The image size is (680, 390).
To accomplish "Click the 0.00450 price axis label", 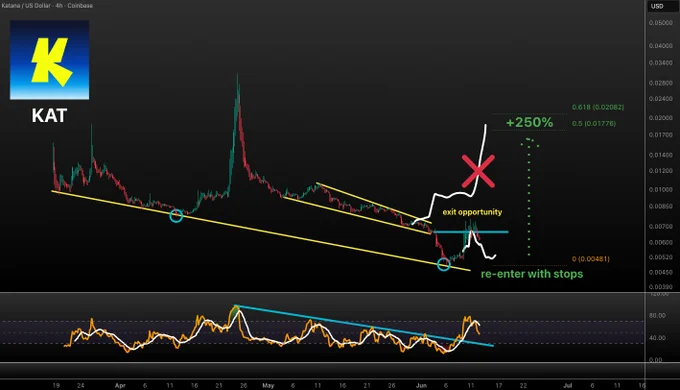I will point(660,272).
